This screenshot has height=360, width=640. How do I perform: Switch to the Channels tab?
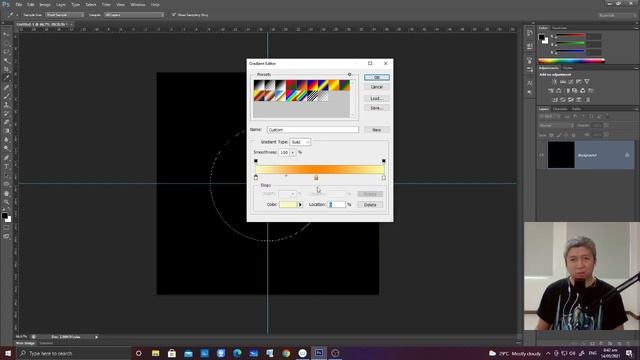point(560,109)
